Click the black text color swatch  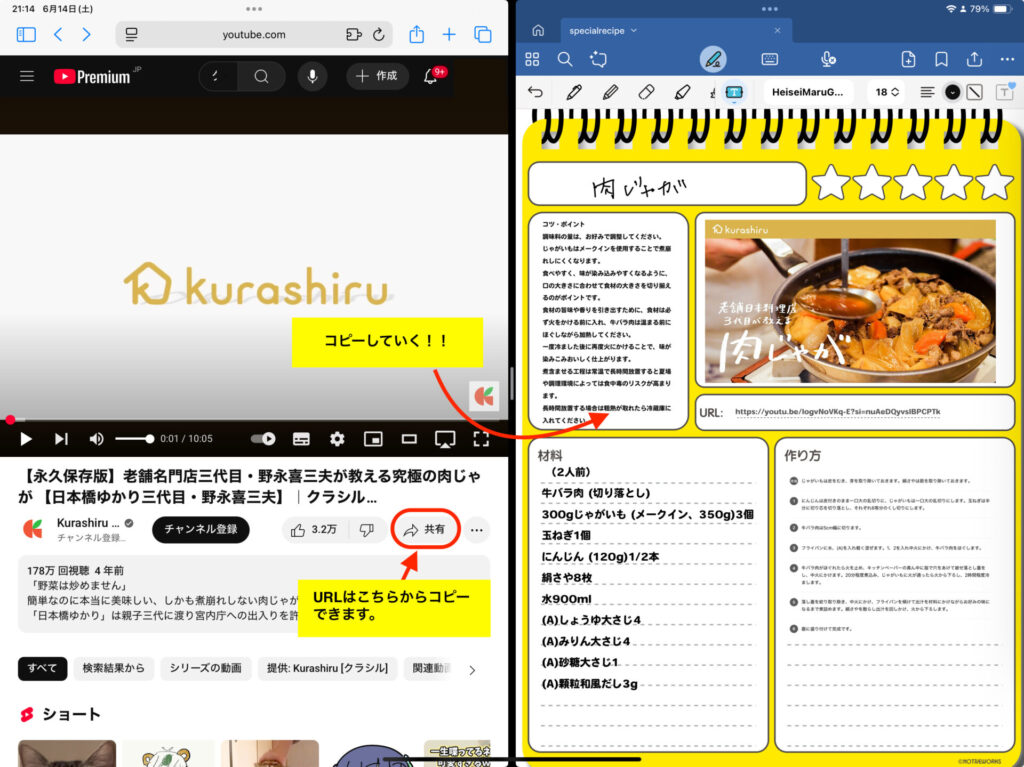point(952,92)
